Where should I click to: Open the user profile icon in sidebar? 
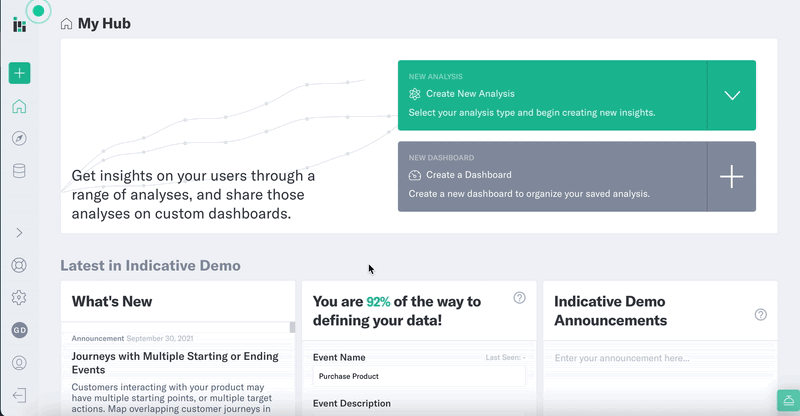[19, 363]
